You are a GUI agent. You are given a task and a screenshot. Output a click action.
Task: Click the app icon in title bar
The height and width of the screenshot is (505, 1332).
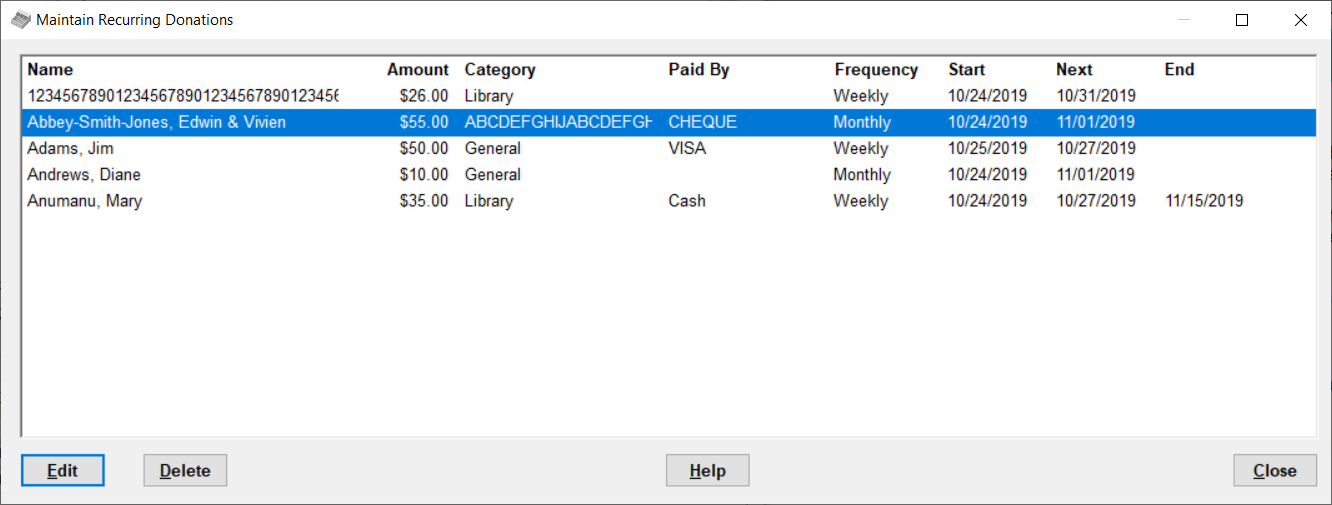click(x=20, y=20)
